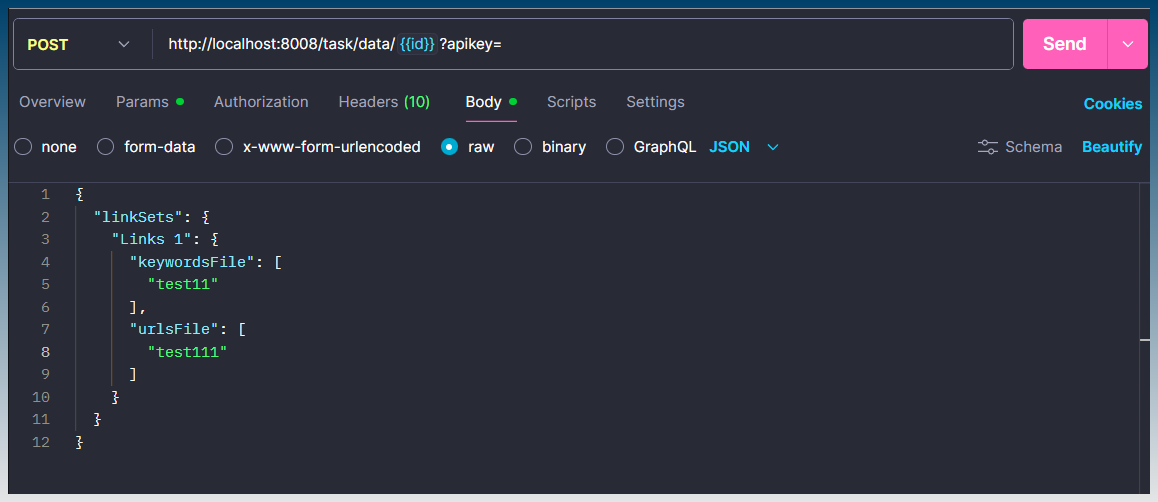Choose x-www-form-urlencoded body option
Screen dimensions: 1158x502
225,147
